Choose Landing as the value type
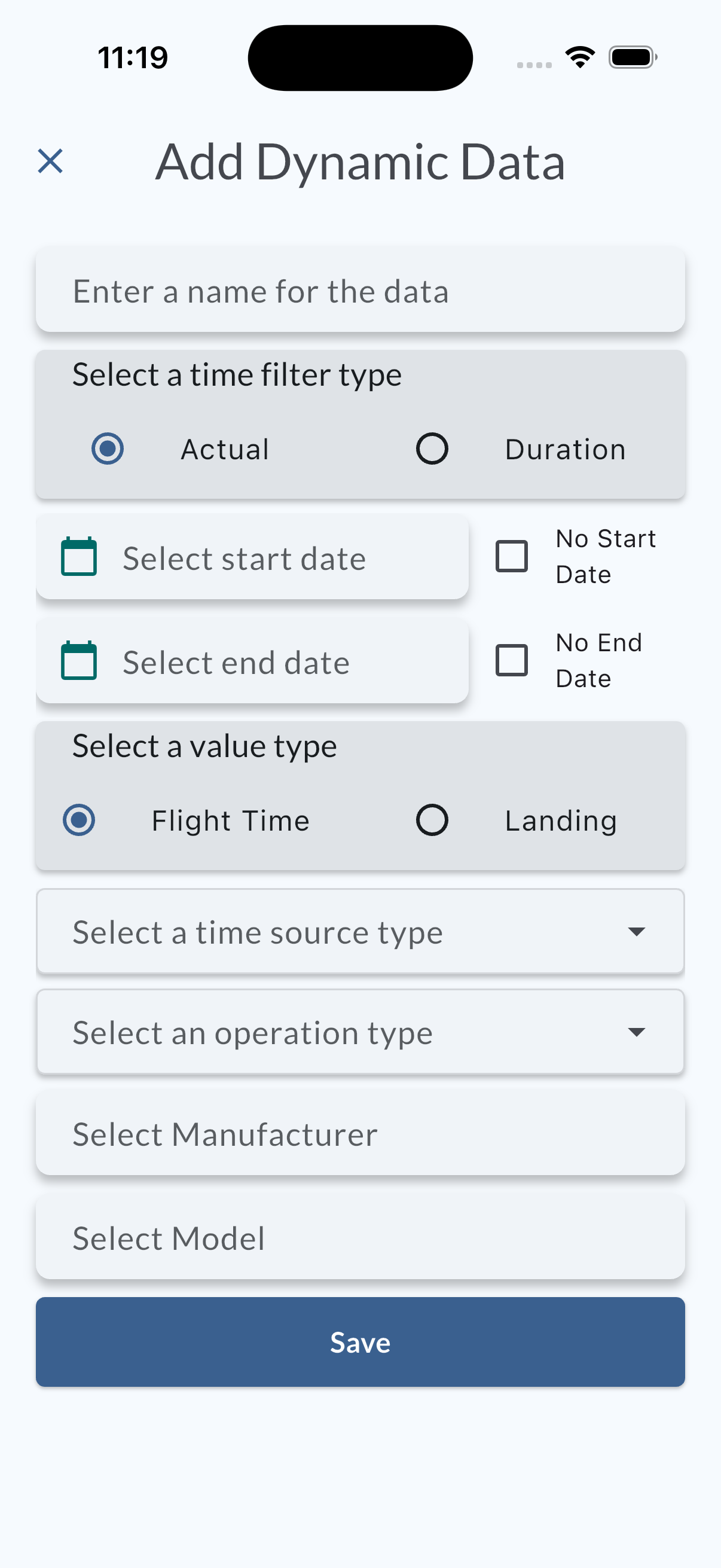Screen dimensions: 721x1568 [x=432, y=820]
